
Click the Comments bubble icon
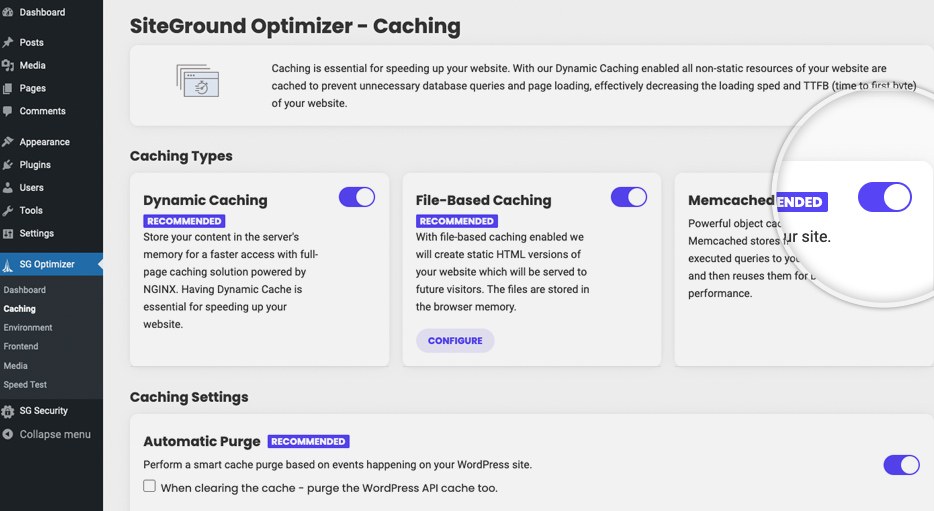tap(8, 111)
